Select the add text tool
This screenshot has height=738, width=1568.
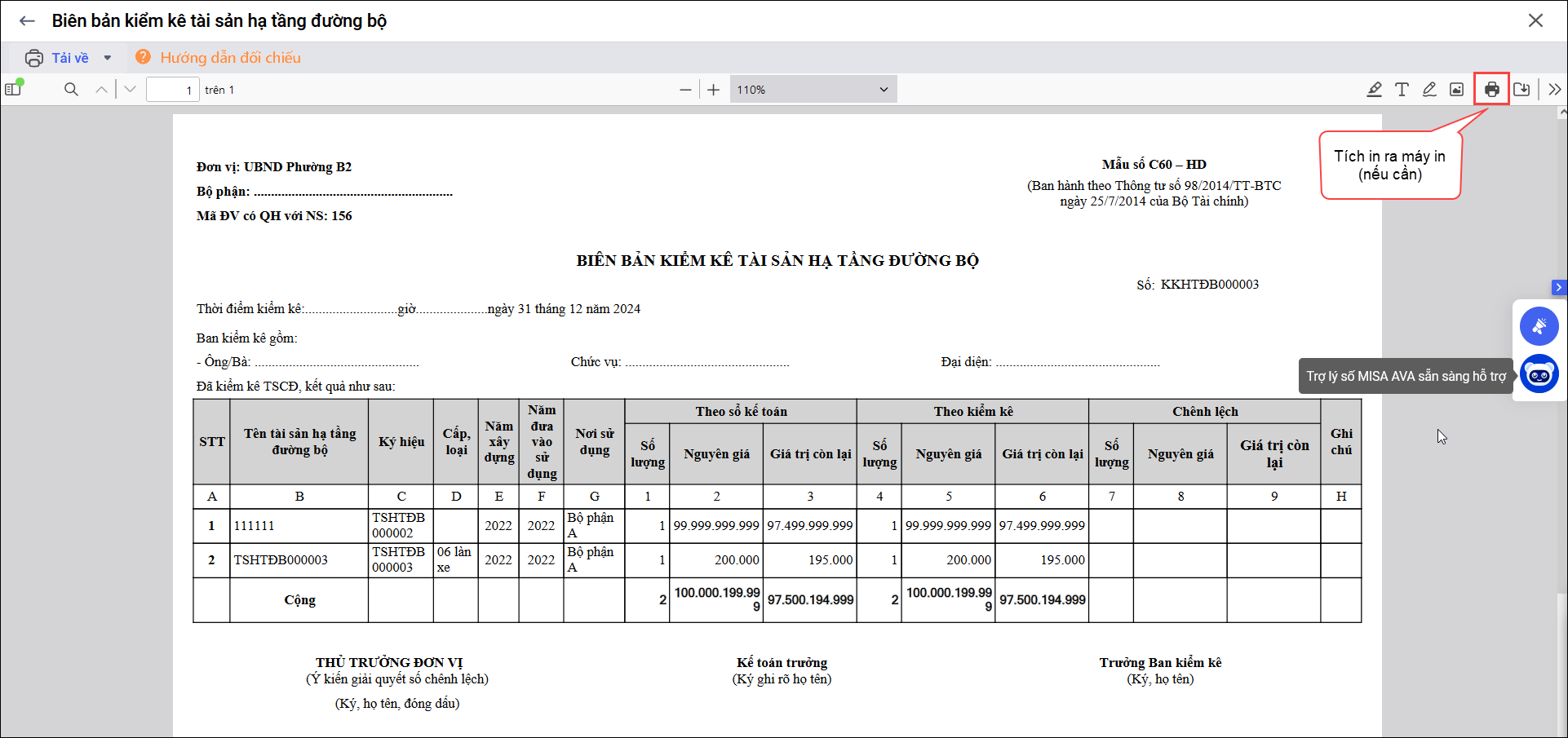tap(1402, 90)
